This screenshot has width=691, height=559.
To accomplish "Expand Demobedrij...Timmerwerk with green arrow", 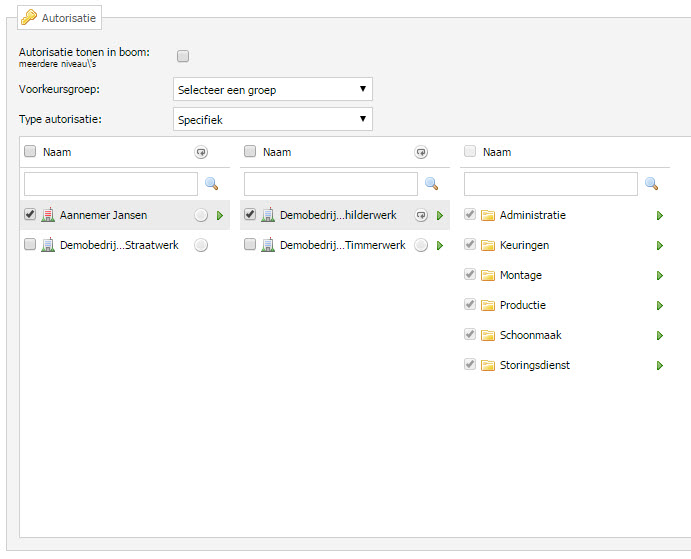I will [x=440, y=246].
